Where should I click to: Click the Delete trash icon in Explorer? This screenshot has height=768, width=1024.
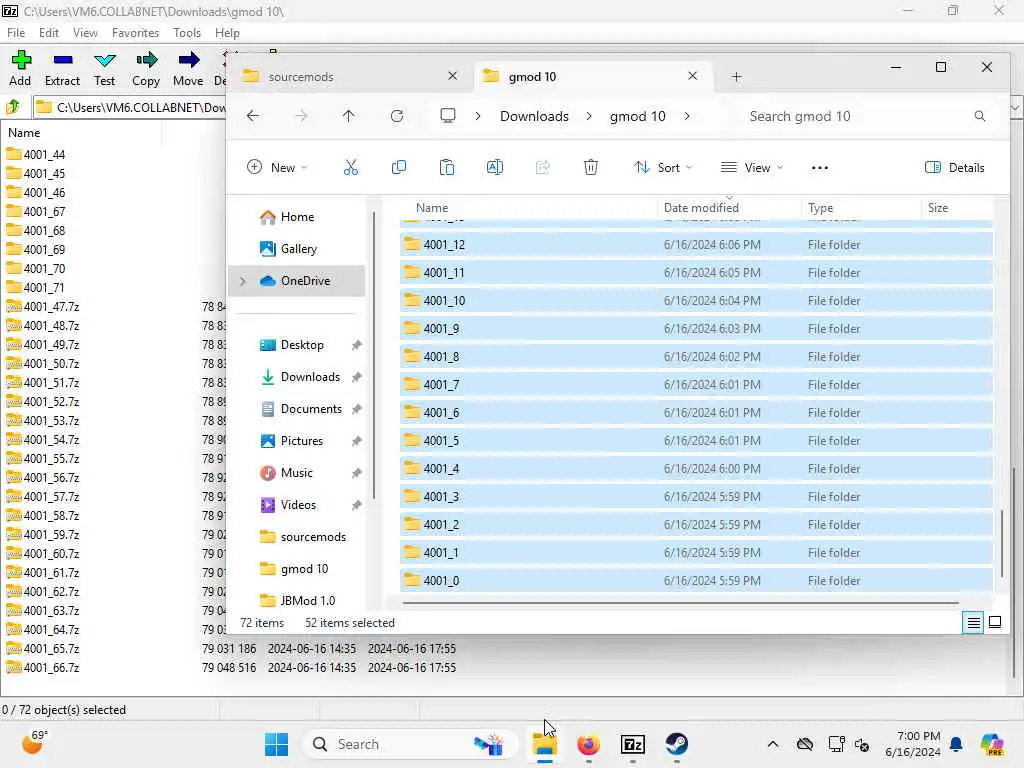click(x=590, y=168)
